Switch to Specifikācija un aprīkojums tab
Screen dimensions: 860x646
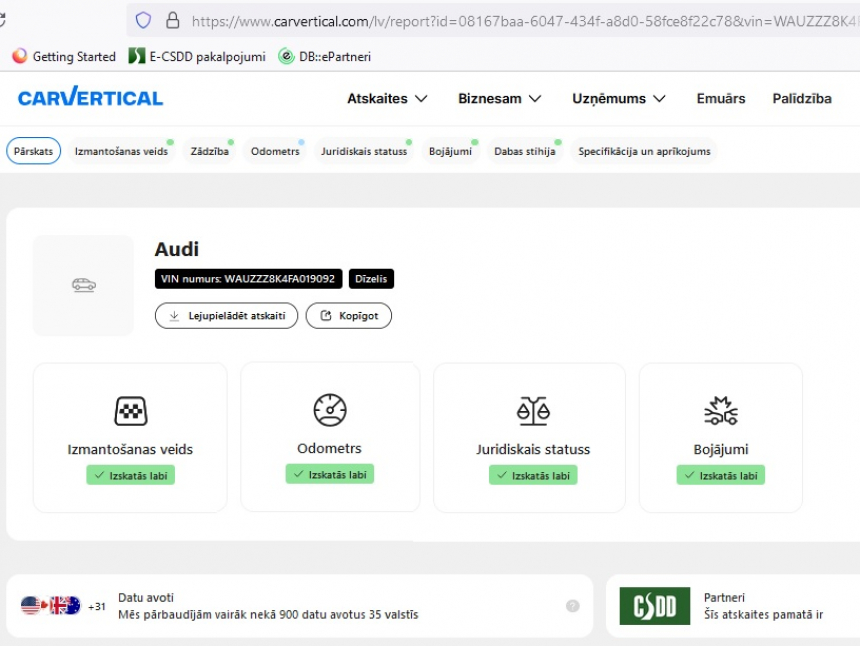[644, 151]
